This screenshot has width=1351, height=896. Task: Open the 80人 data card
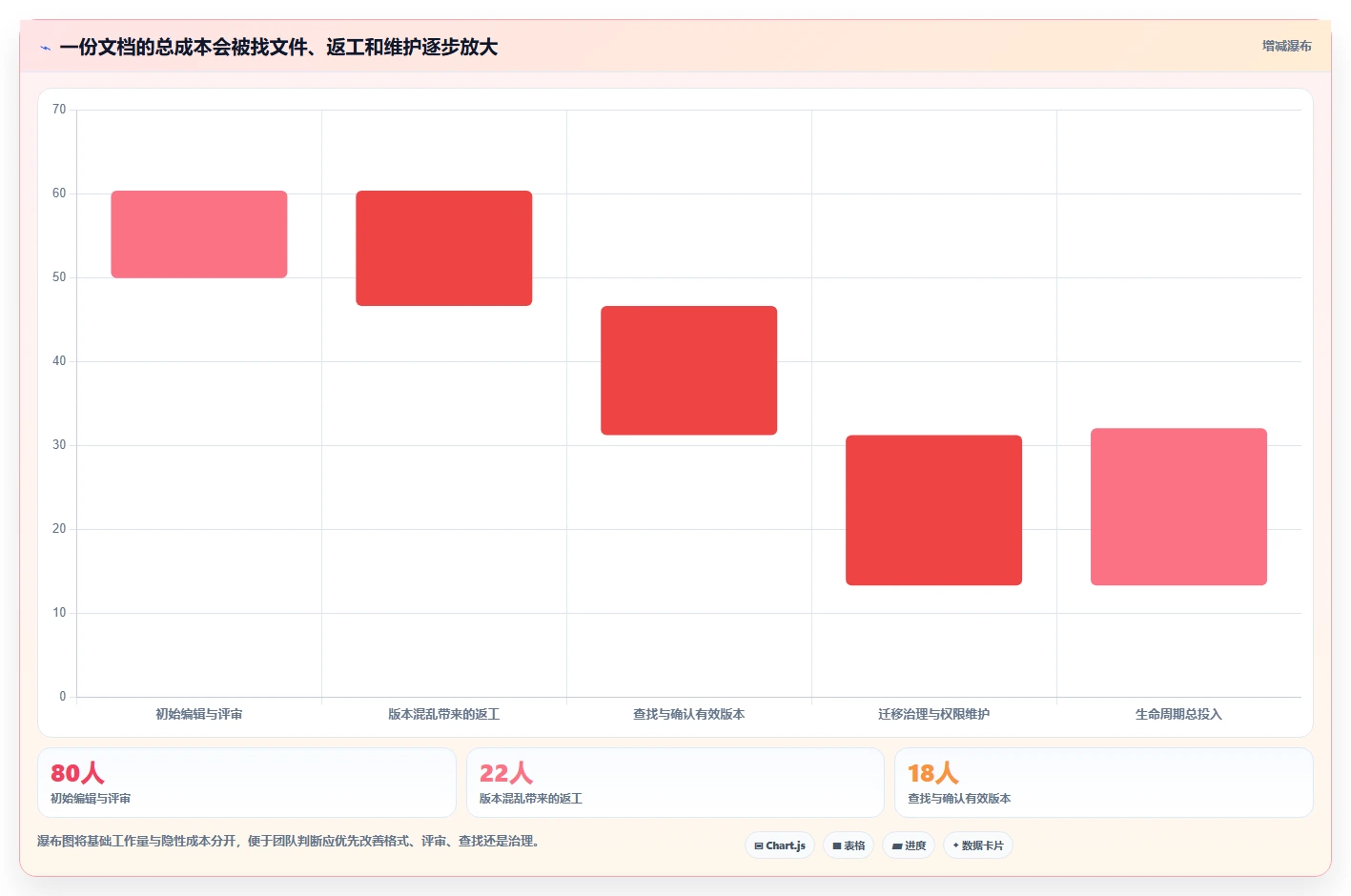(x=247, y=783)
